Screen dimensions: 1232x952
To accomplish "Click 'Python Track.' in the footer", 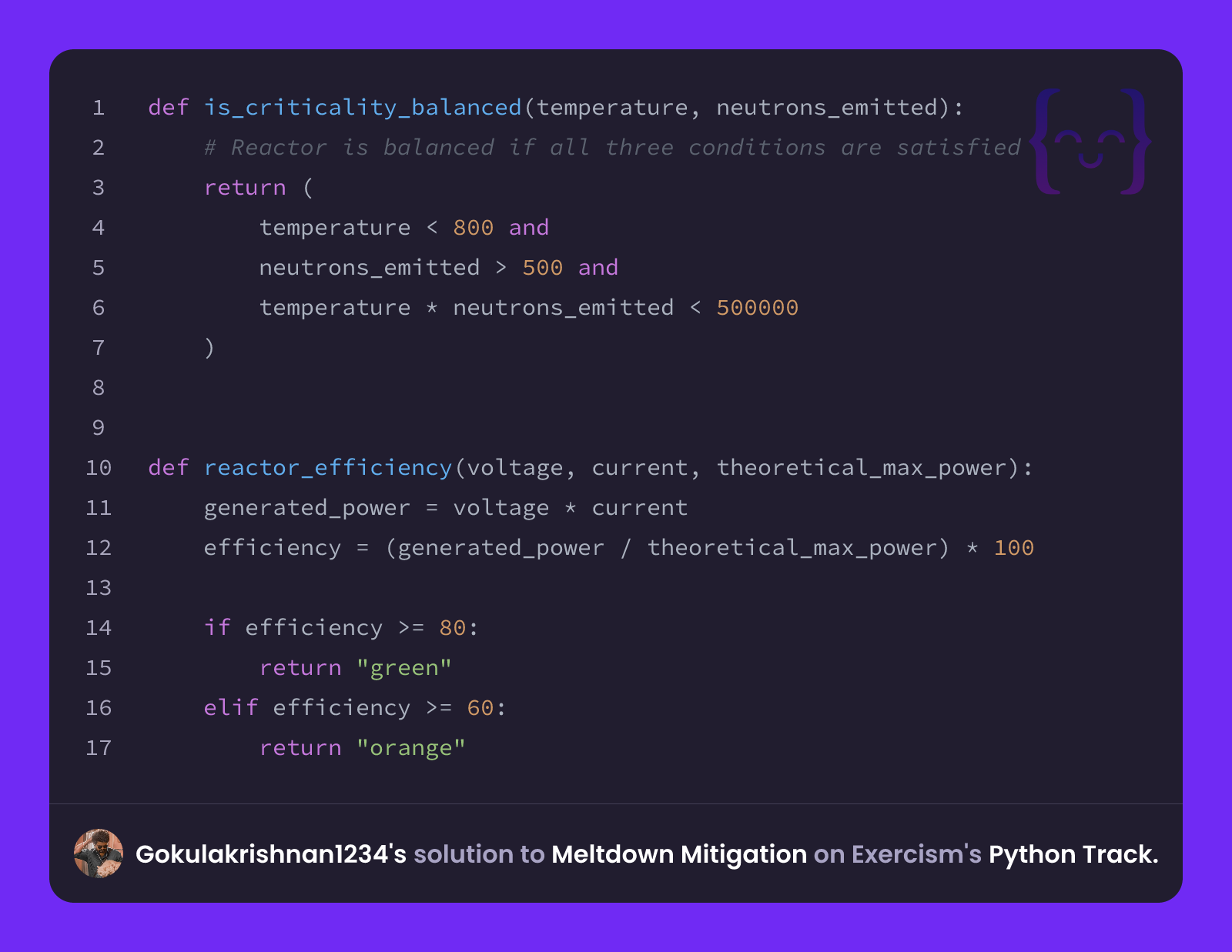I will coord(1073,854).
